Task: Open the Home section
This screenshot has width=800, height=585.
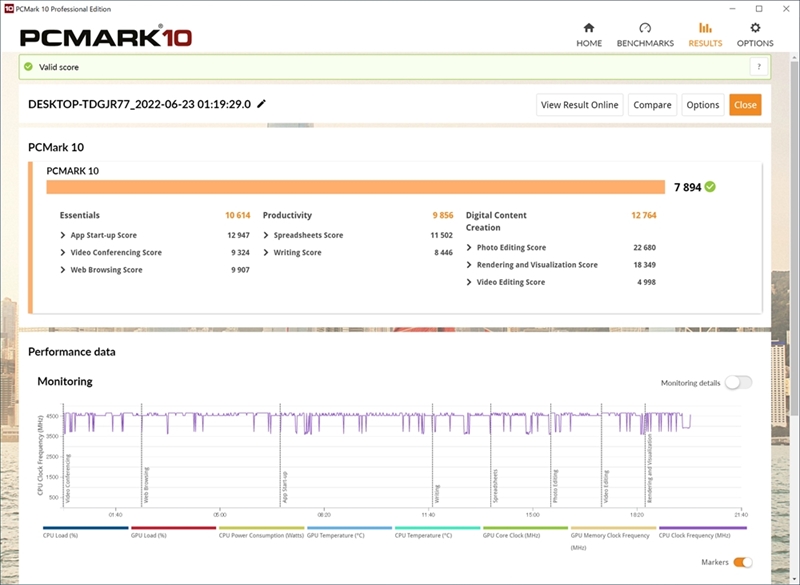Action: (589, 35)
